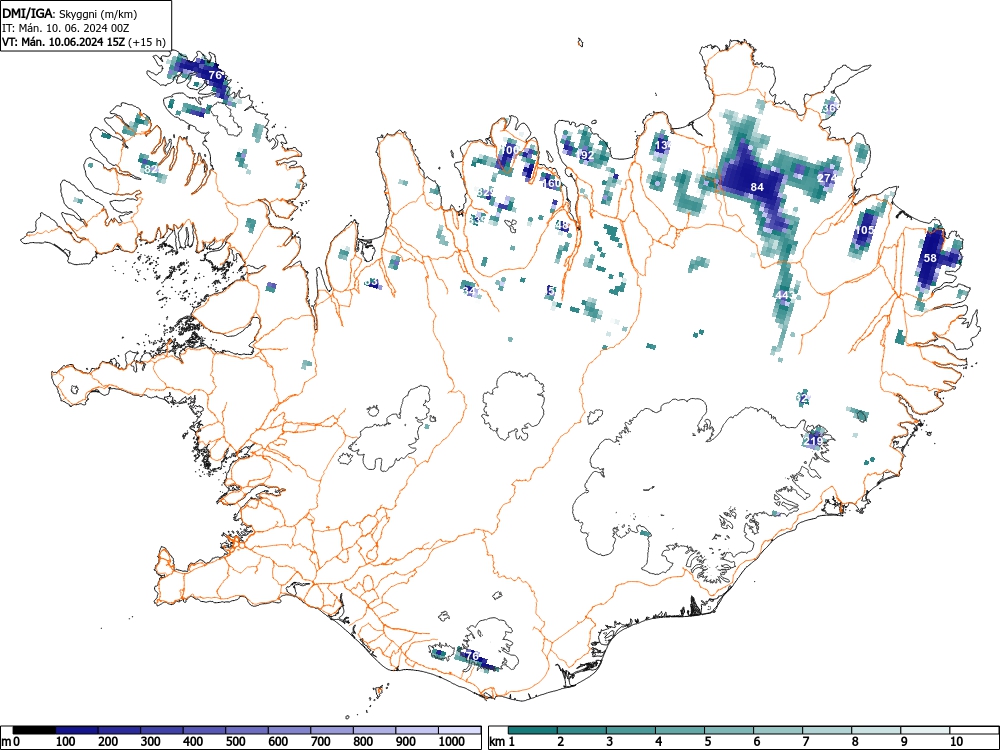1000x750 pixels.
Task: Select the 'IT: Mán. 10. 06. 2024 00Z' line
Action: click(66, 28)
